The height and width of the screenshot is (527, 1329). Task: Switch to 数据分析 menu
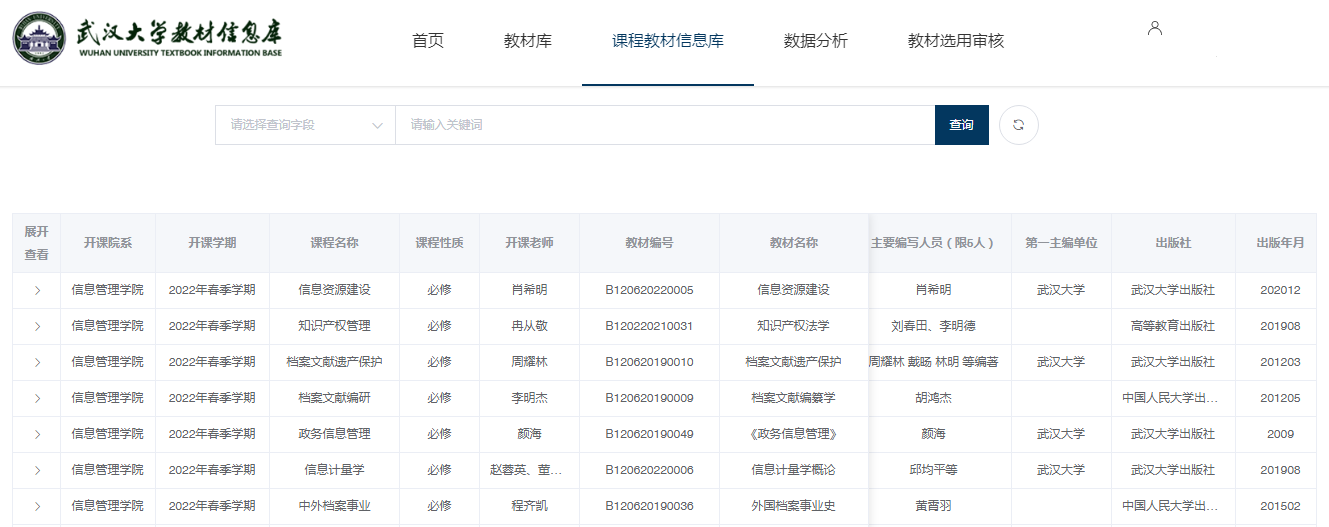coord(815,41)
